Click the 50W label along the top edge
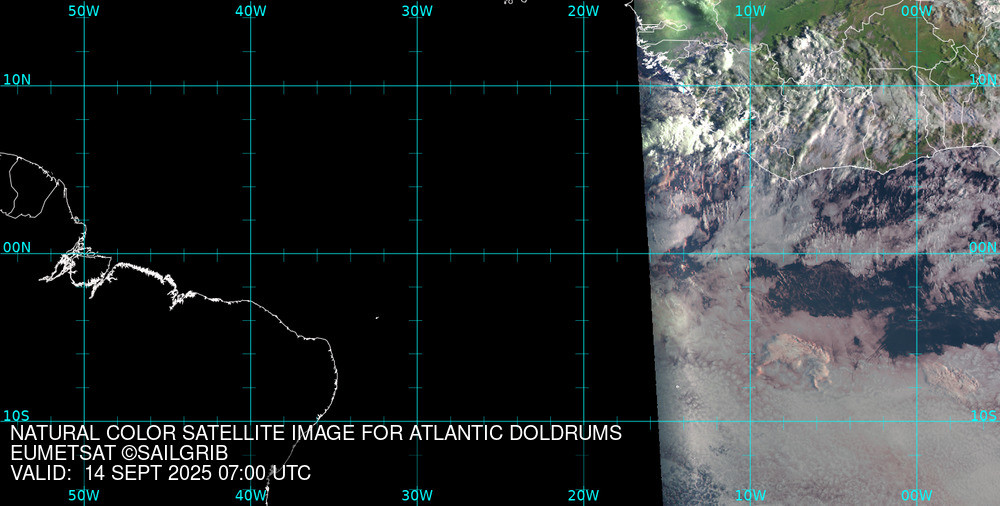The image size is (1000, 506). pyautogui.click(x=84, y=11)
